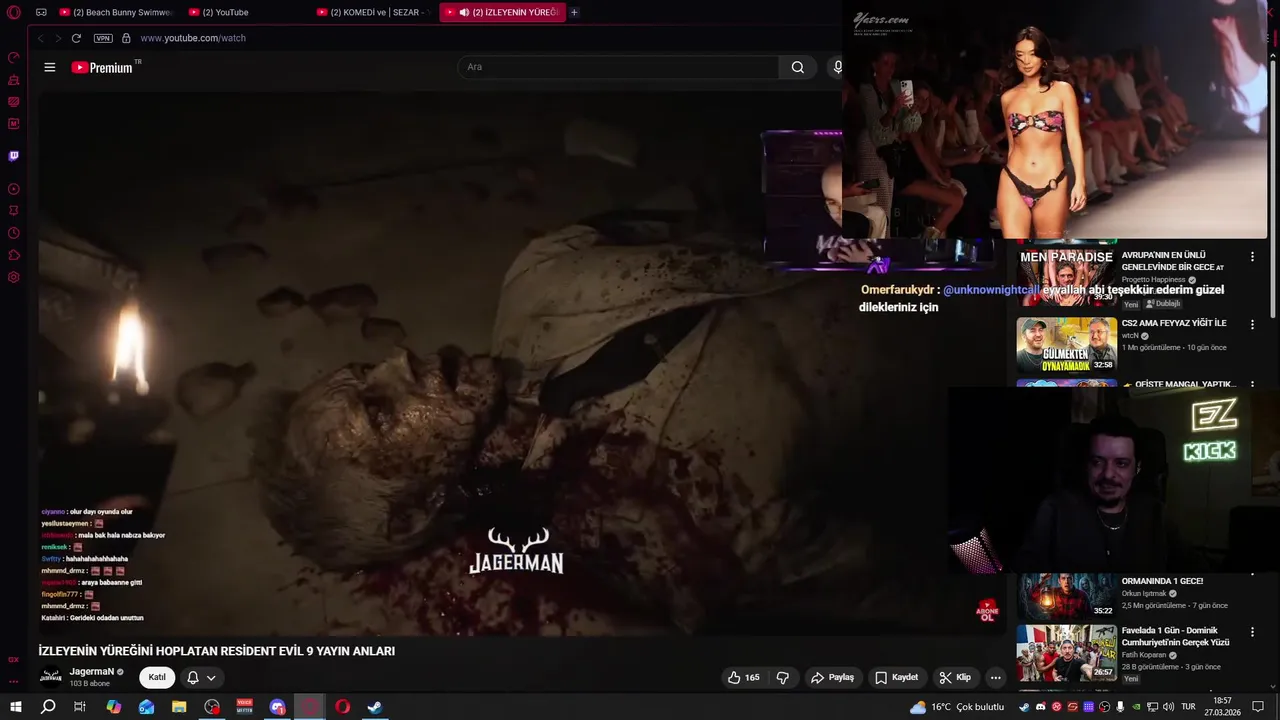This screenshot has height=720, width=1280.
Task: View site security lock info
Action: (x=126, y=38)
